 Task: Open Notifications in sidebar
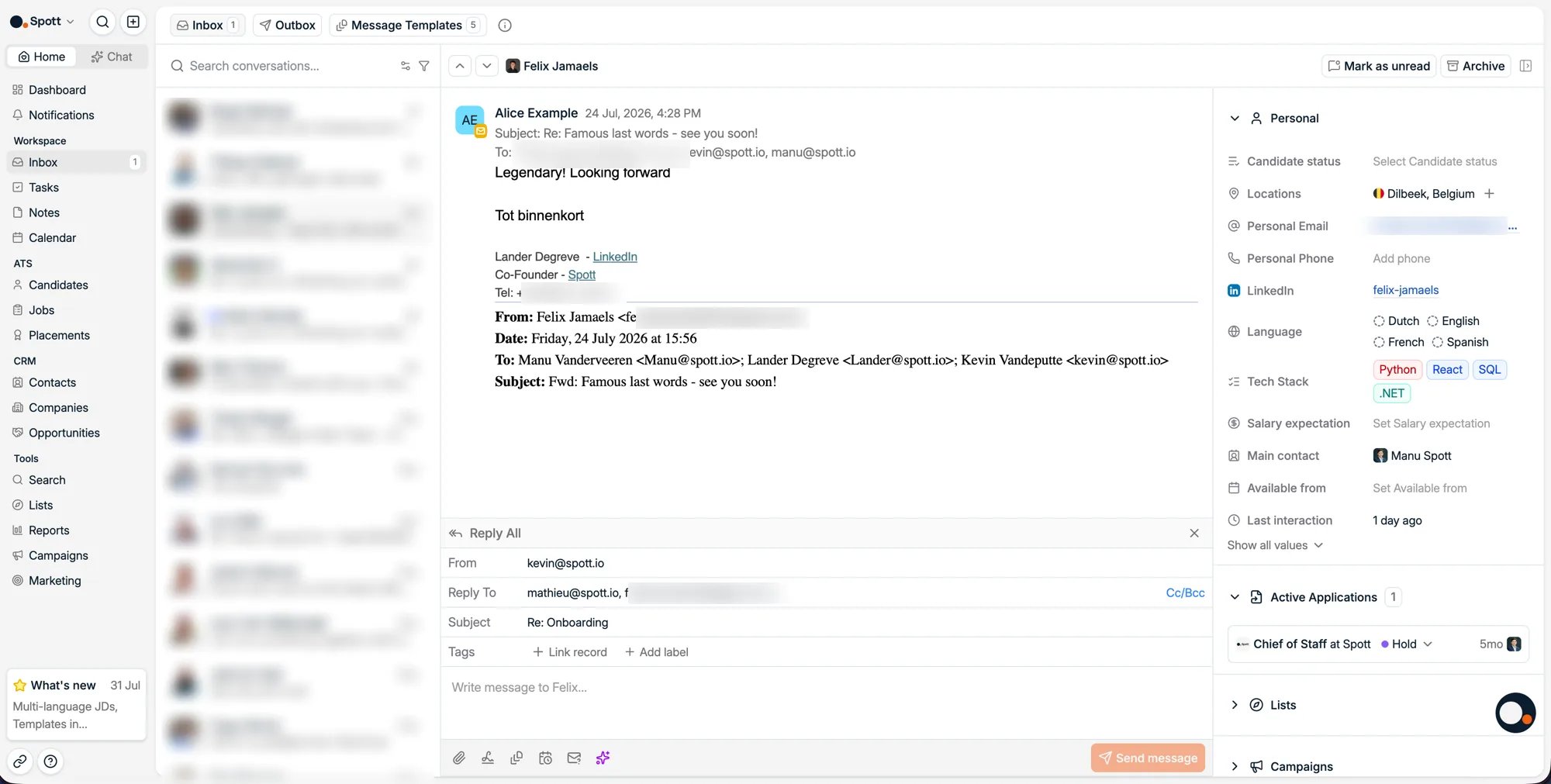click(x=76, y=115)
